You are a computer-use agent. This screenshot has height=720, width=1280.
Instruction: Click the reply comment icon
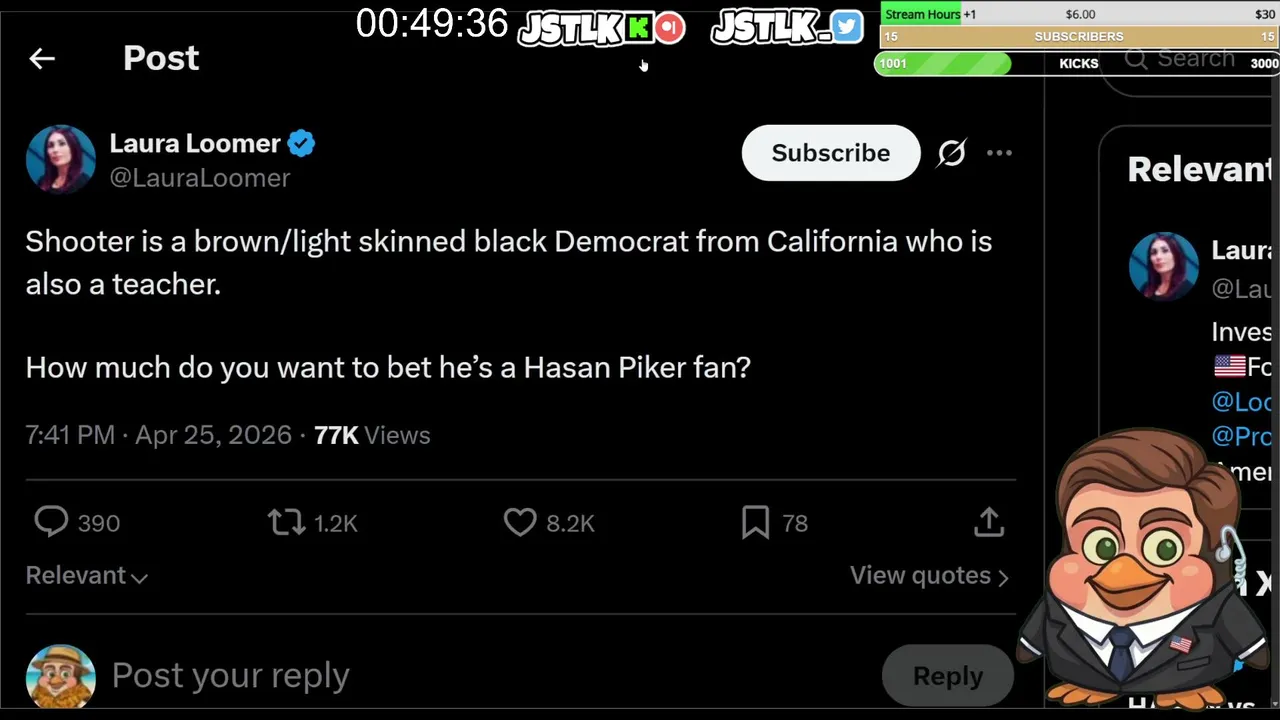click(51, 522)
